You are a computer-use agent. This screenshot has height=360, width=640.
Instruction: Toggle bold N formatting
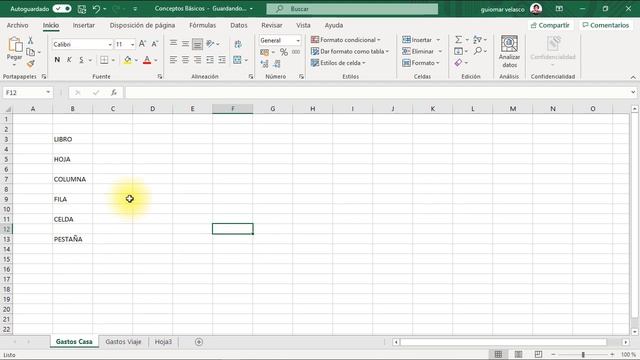[x=57, y=60]
